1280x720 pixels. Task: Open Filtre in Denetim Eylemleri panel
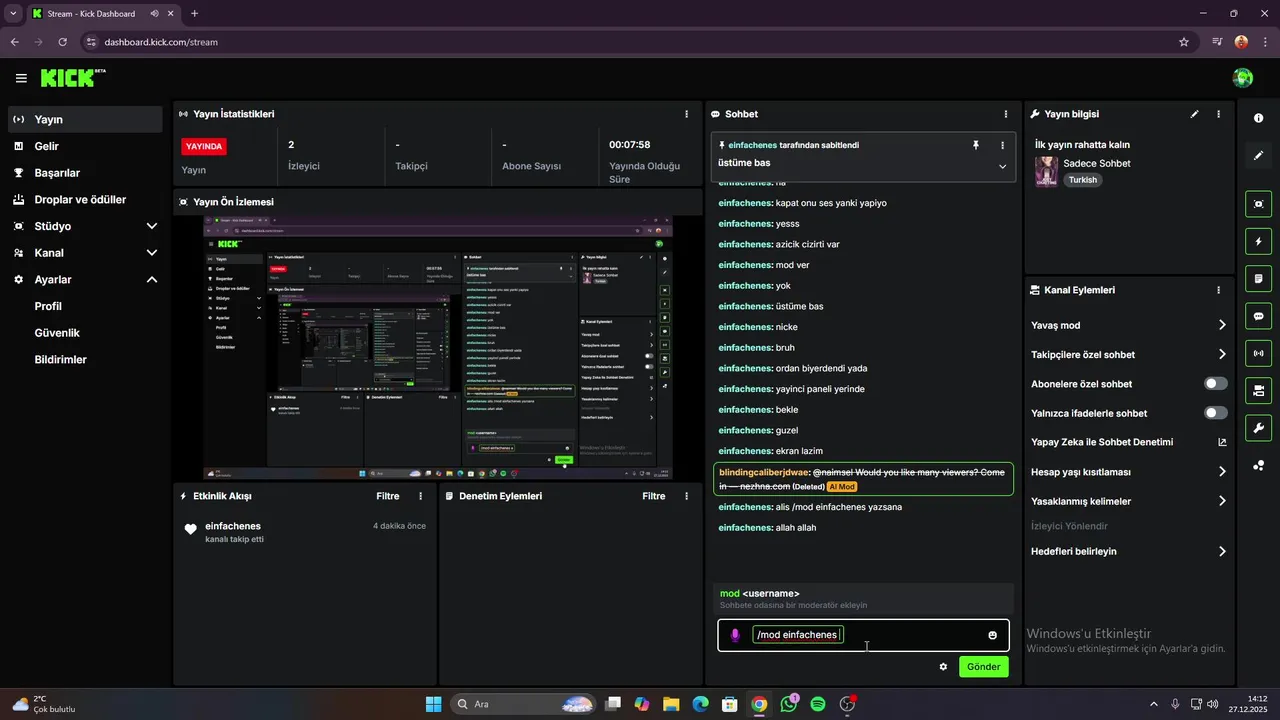[654, 496]
